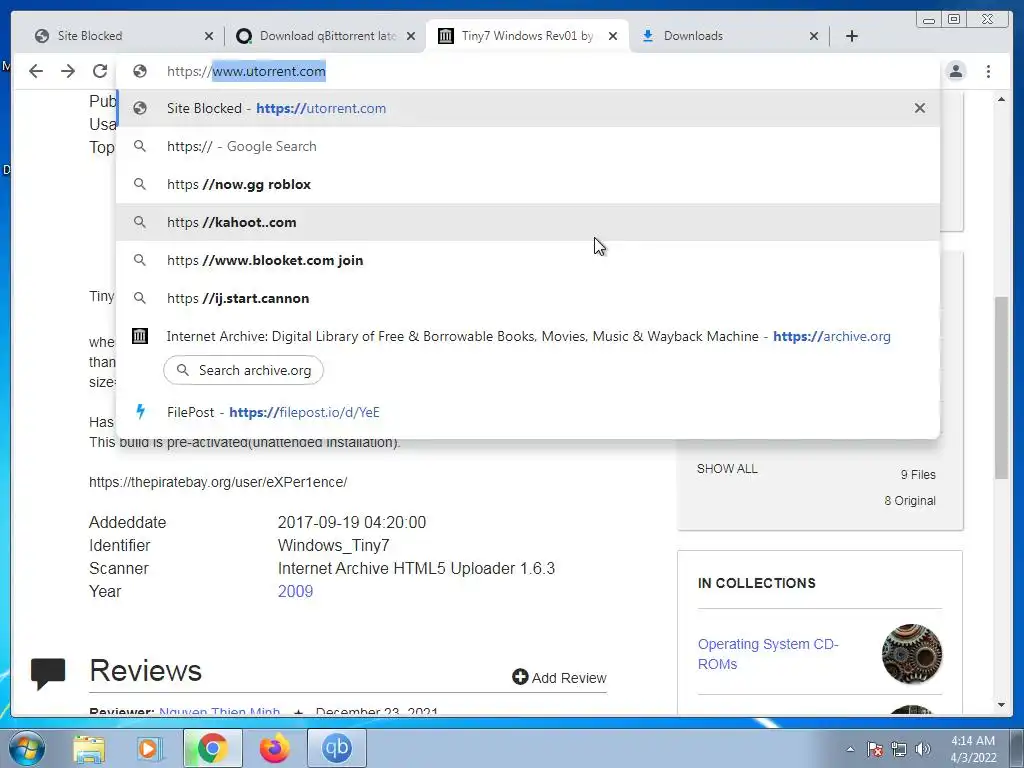Viewport: 1024px width, 768px height.
Task: Click the page scrollbar up arrow
Action: click(x=1001, y=99)
